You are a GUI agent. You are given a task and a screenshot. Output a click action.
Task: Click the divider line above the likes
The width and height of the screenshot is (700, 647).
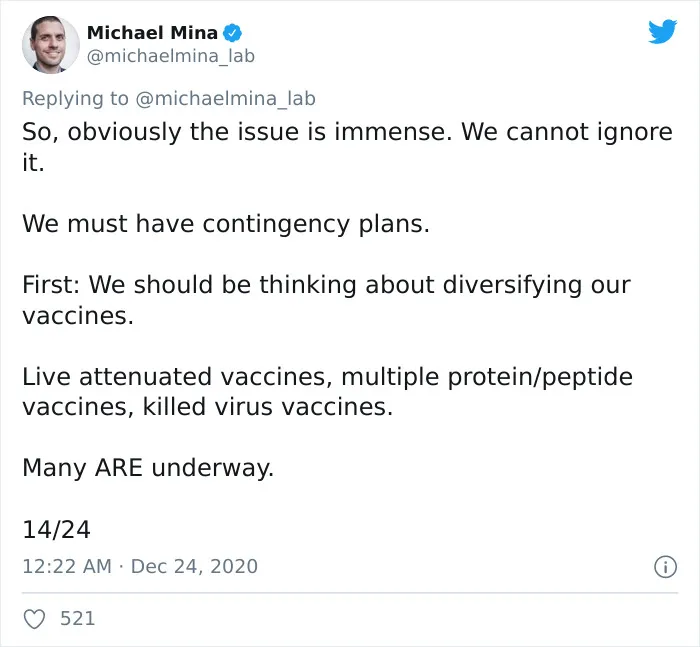tap(350, 593)
